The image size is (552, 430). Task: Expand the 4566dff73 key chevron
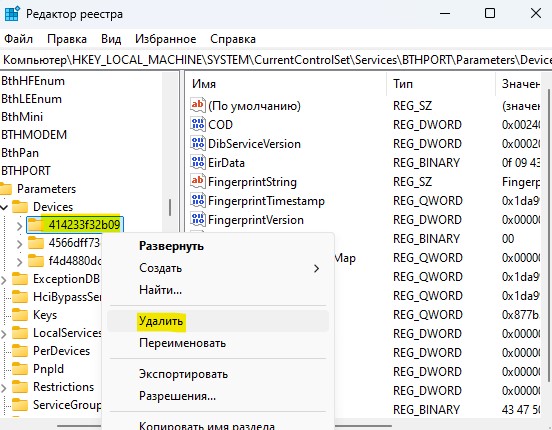19,244
